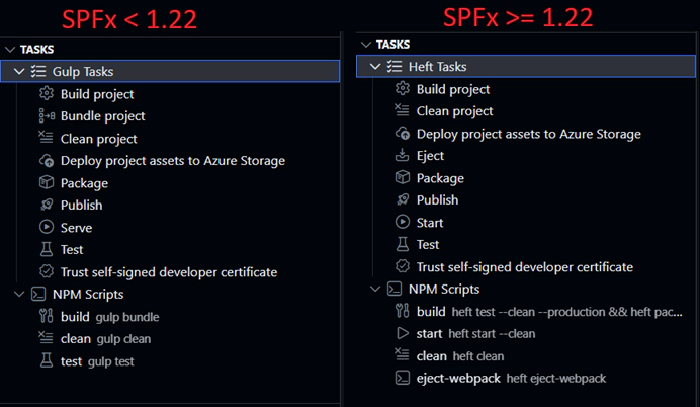
Task: Run Trust self-signed developer certificate in Heft Tasks
Action: point(525,267)
